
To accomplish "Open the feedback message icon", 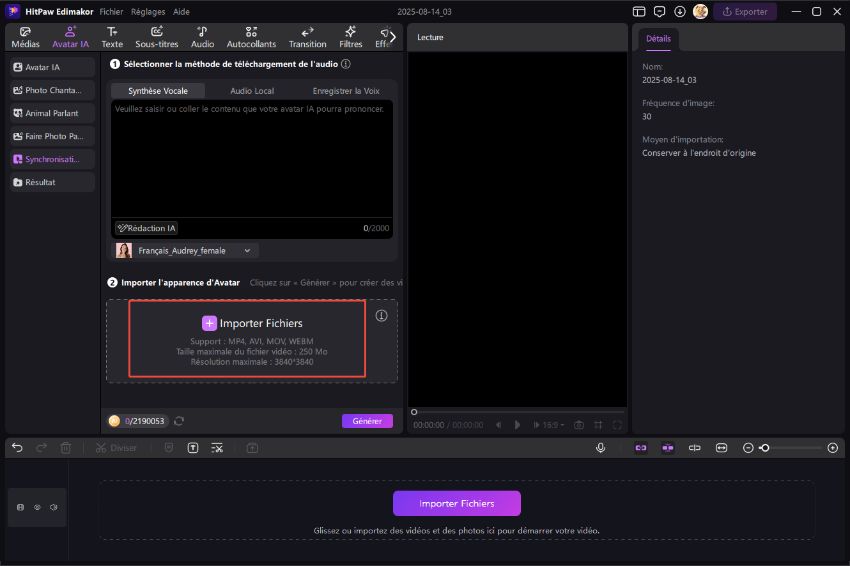I will 659,11.
